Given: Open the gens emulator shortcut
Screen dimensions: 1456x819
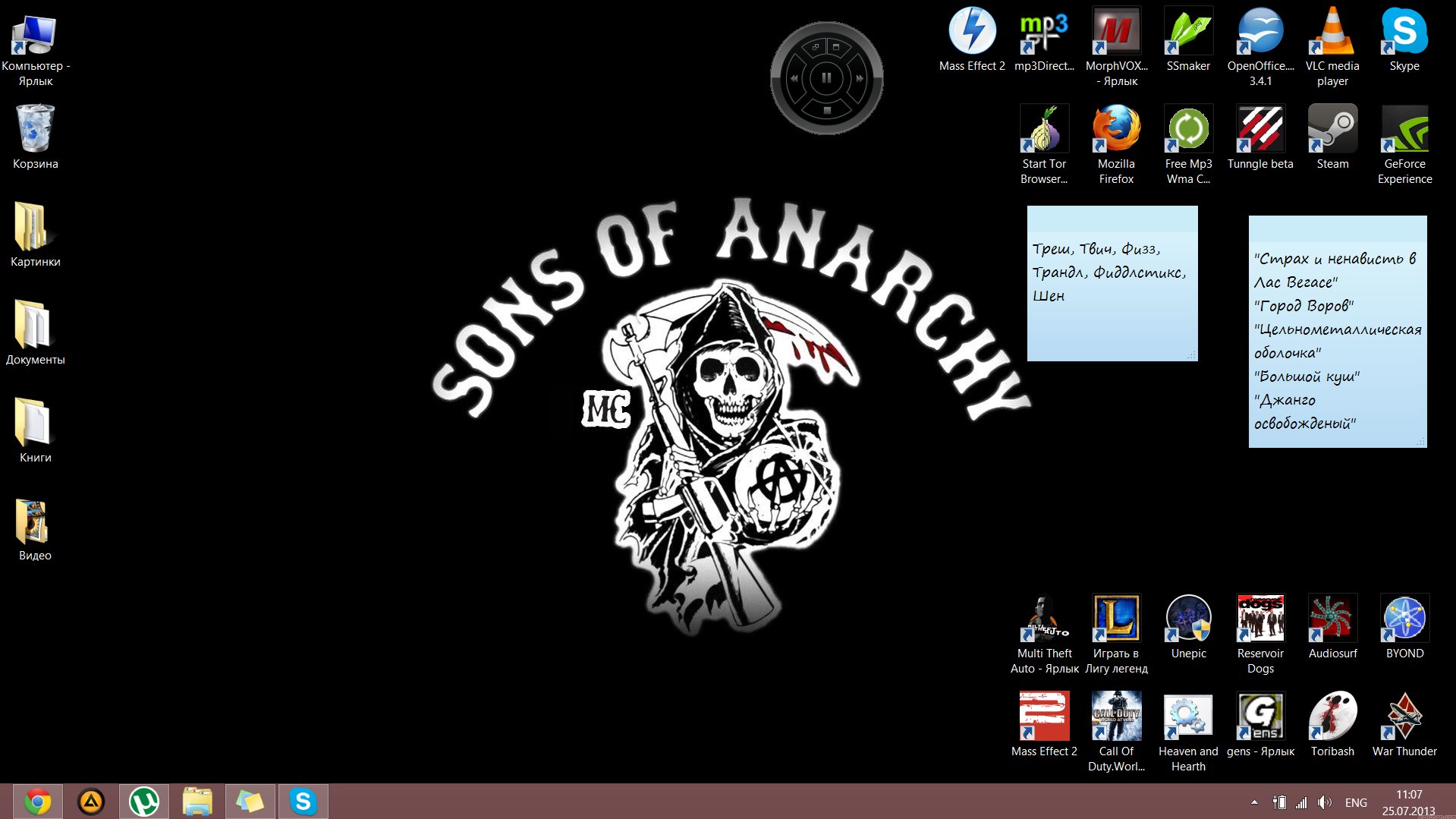Looking at the screenshot, I should coord(1260,716).
